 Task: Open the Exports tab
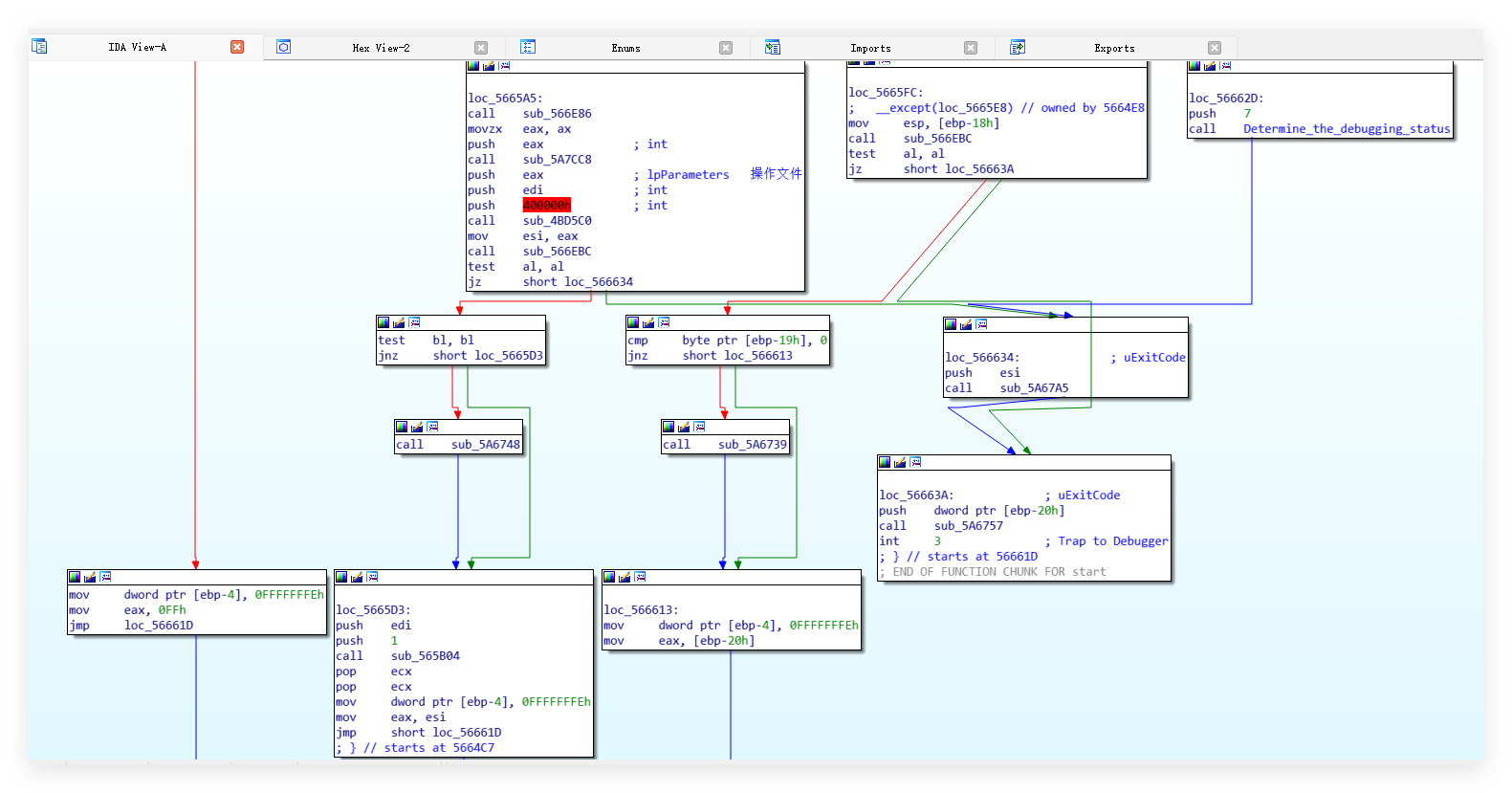(1115, 48)
